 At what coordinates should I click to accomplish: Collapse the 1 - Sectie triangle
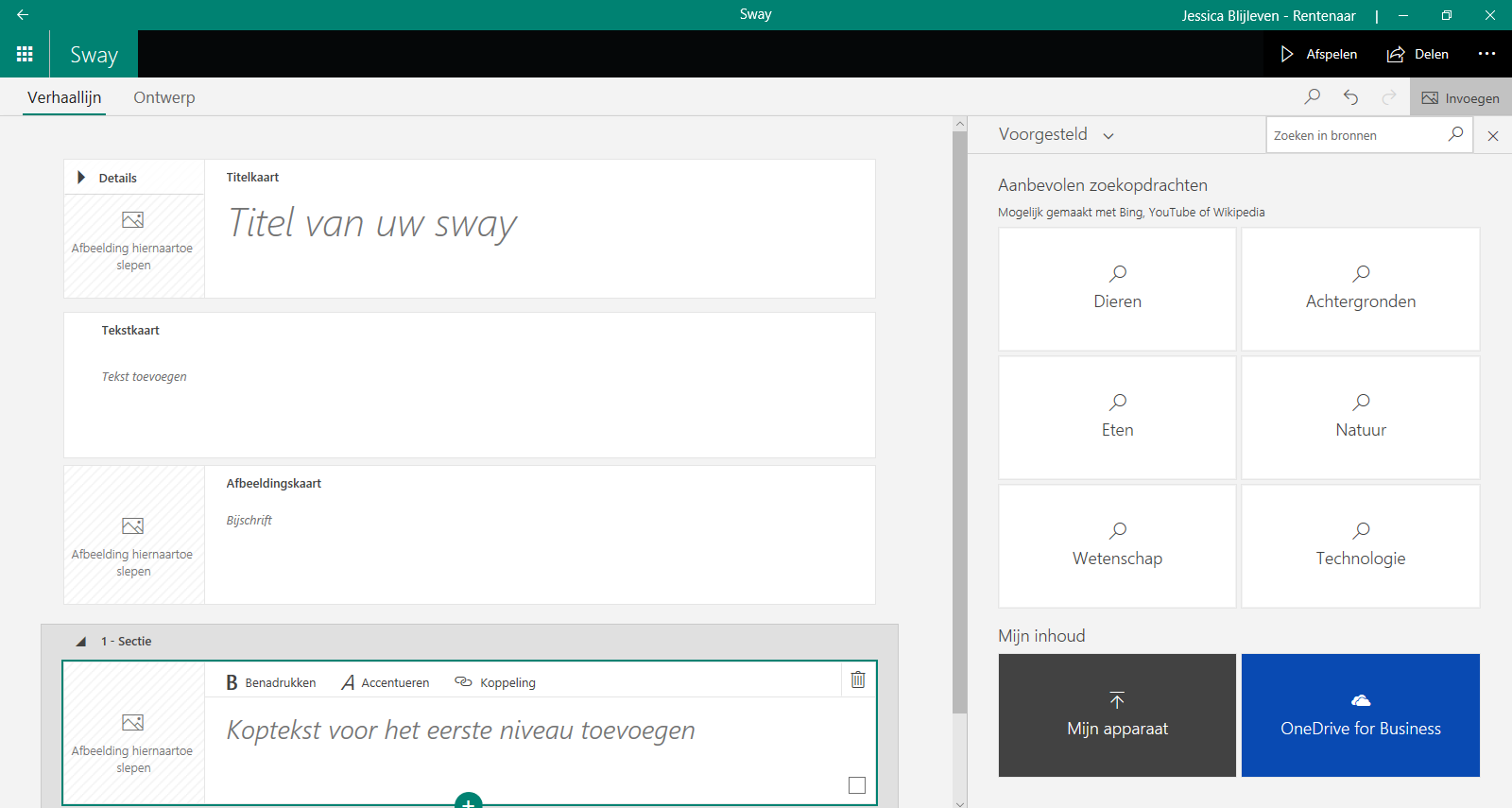81,642
